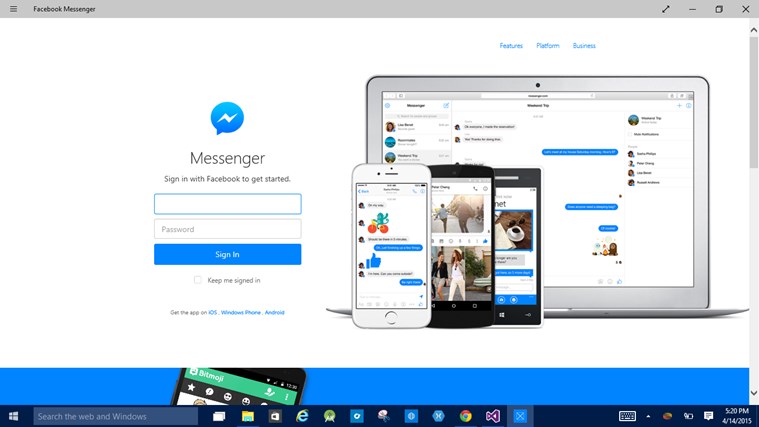Open the Windows Phone app link
The width and height of the screenshot is (759, 427).
pos(241,312)
